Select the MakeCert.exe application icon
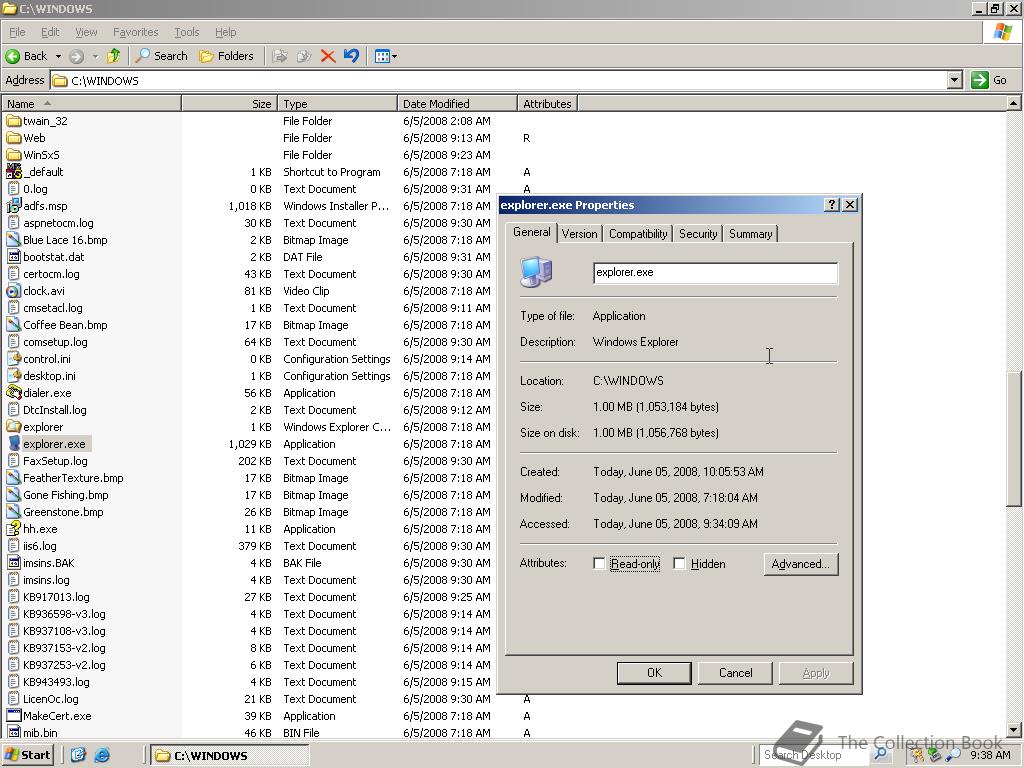The width and height of the screenshot is (1024, 768). tap(13, 716)
